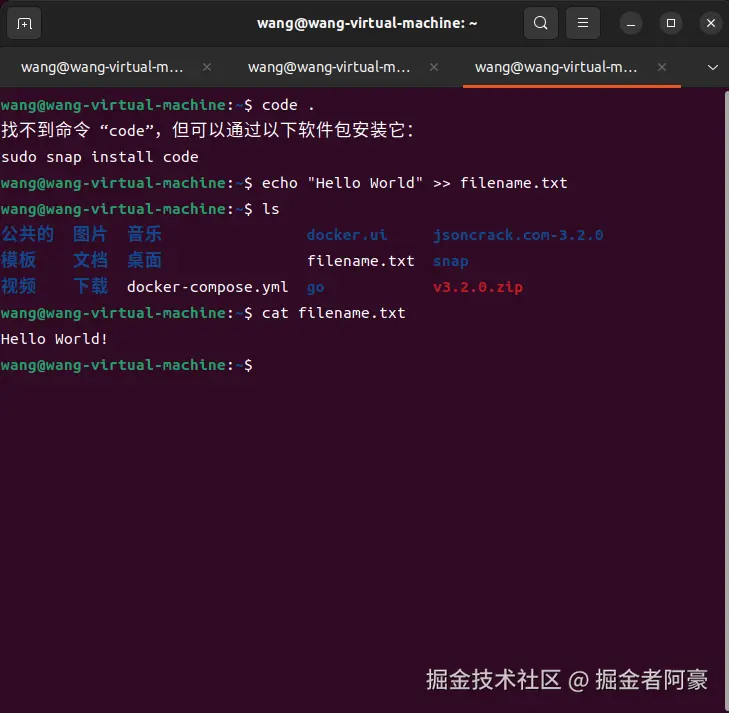Screen dimensions: 729x713
Task: Expand the tab list dropdown arrow
Action: (712, 68)
